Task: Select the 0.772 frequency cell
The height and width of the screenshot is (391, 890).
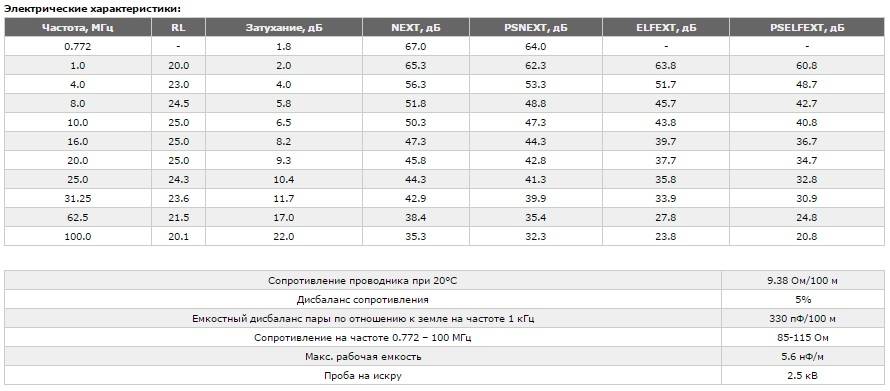Action: pos(78,47)
